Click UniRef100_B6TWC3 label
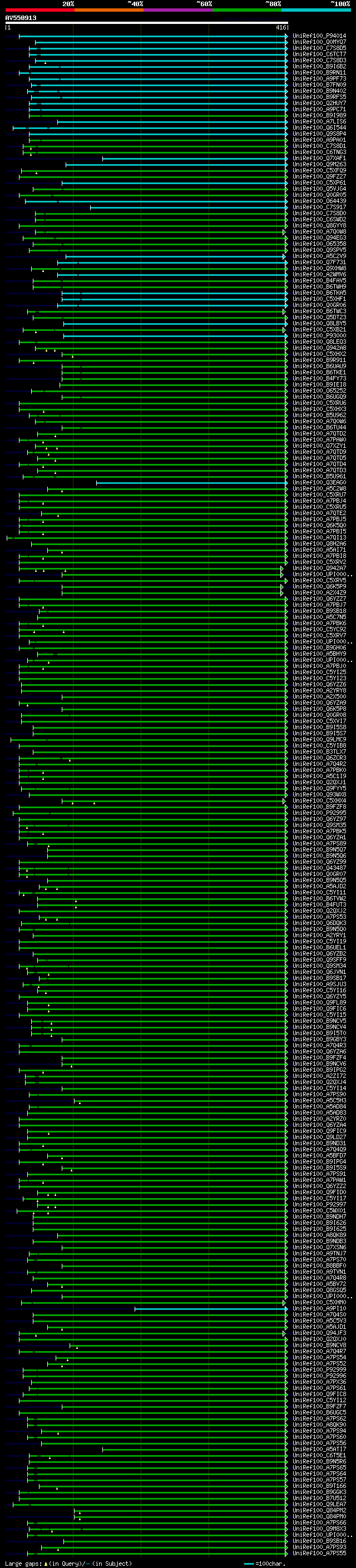The height and width of the screenshot is (1568, 356). pos(319,311)
